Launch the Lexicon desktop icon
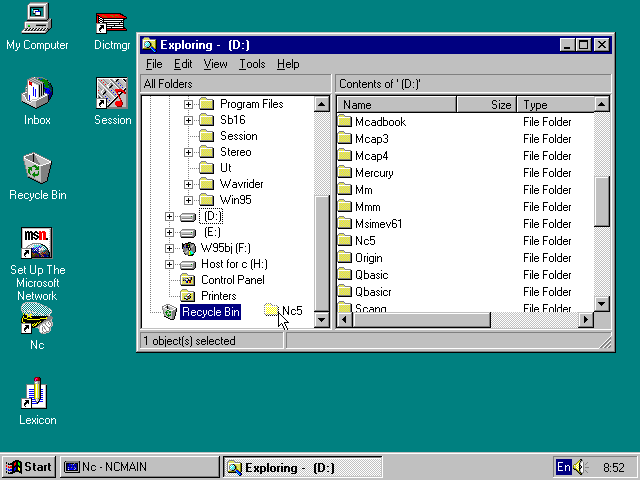 pyautogui.click(x=37, y=394)
